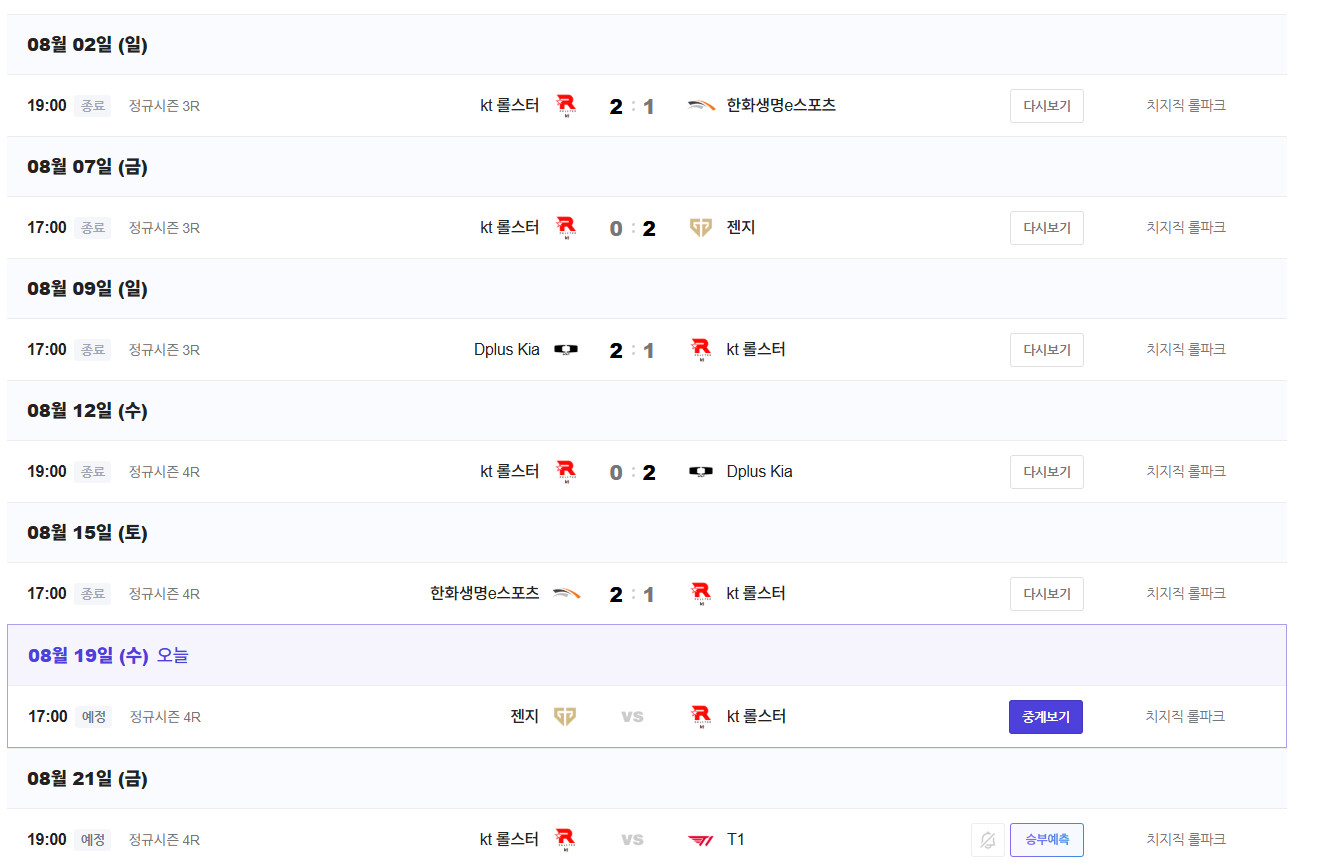Image resolution: width=1318 pixels, height=864 pixels.
Task: Click kt 롤스터 logo in 08월 12일 match
Action: (x=566, y=471)
